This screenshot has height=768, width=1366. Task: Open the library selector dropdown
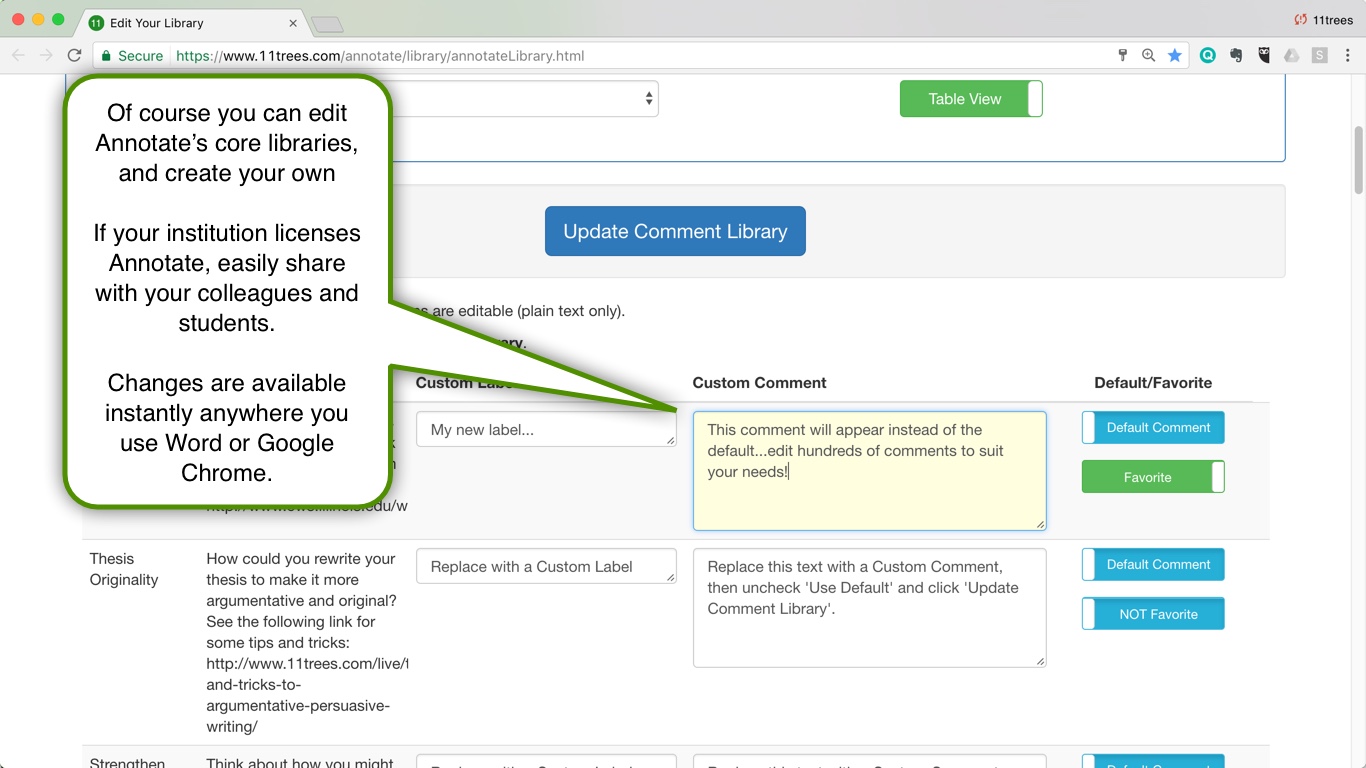click(x=524, y=98)
